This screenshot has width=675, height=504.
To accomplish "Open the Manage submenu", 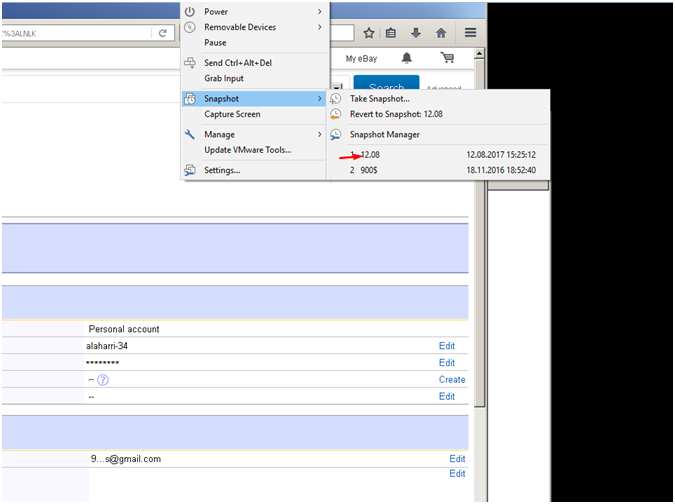I will tap(255, 134).
